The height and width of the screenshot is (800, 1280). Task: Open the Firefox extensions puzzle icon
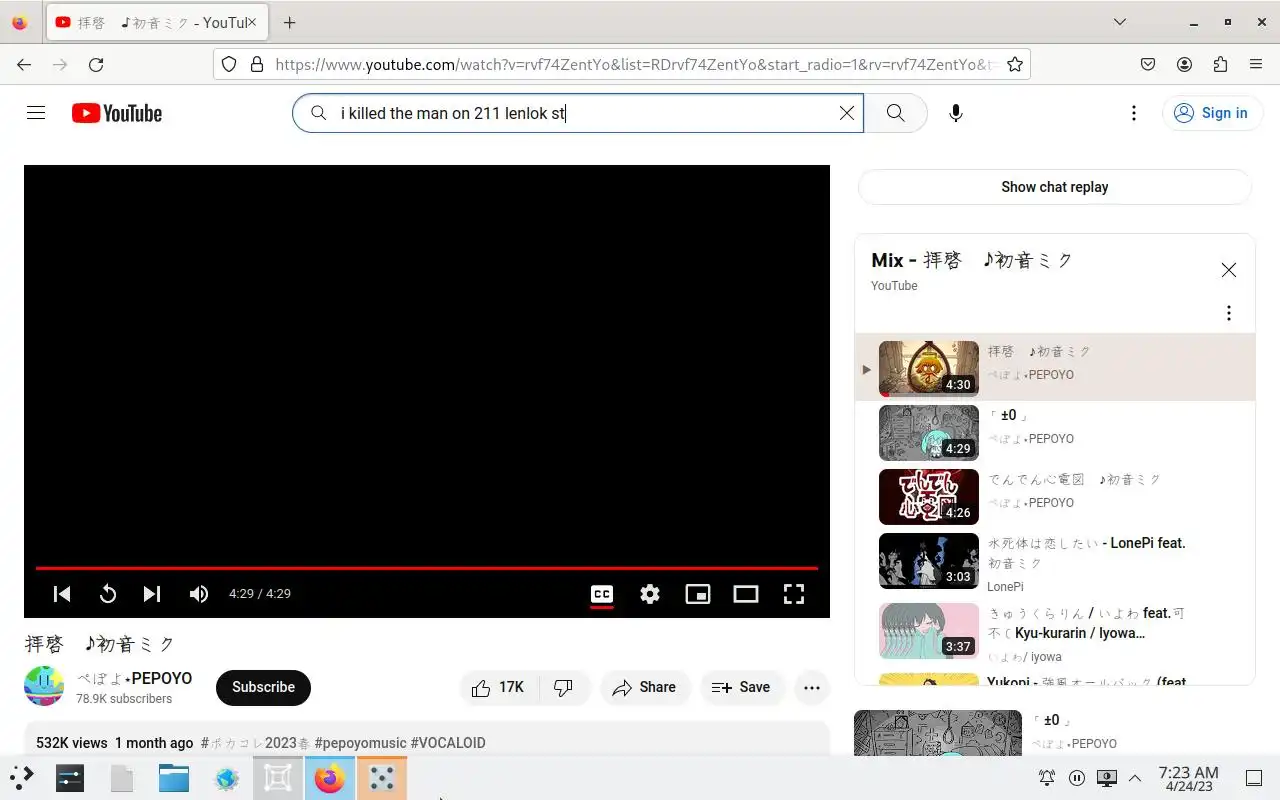1220,64
